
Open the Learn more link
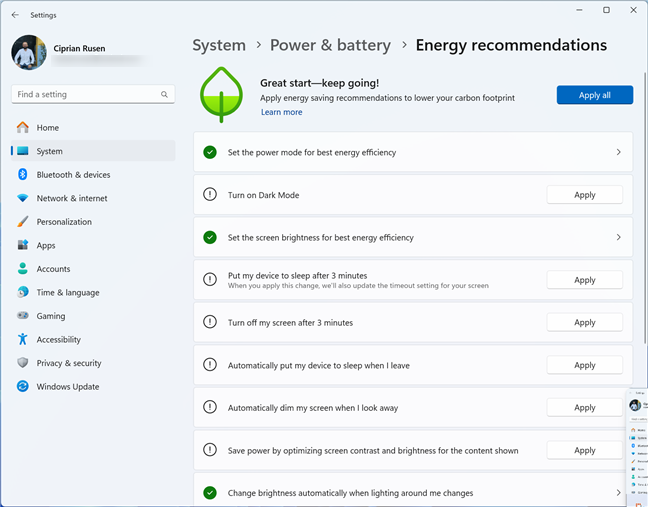(x=281, y=112)
